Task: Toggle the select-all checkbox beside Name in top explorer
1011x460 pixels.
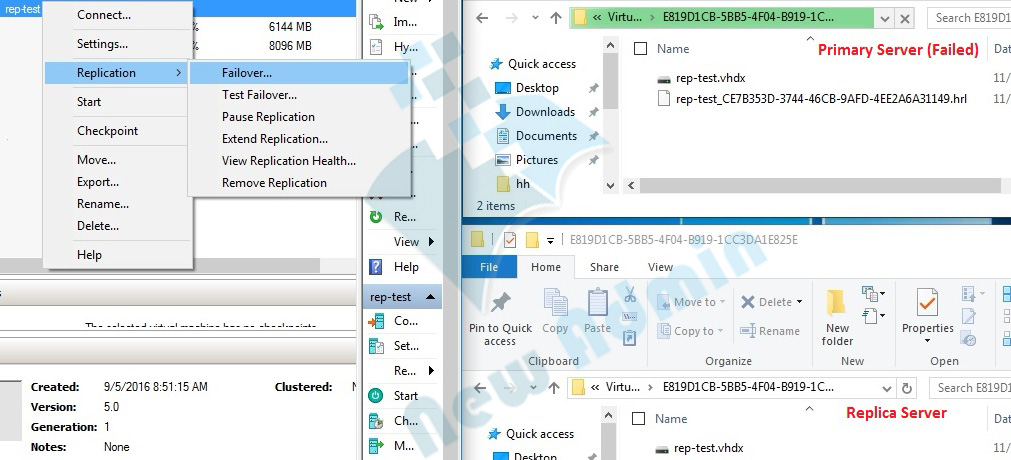Action: (641, 49)
